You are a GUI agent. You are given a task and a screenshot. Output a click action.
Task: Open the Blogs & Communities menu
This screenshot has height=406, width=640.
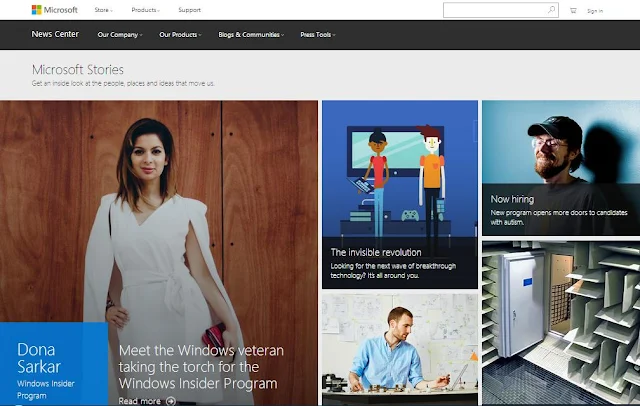[251, 35]
